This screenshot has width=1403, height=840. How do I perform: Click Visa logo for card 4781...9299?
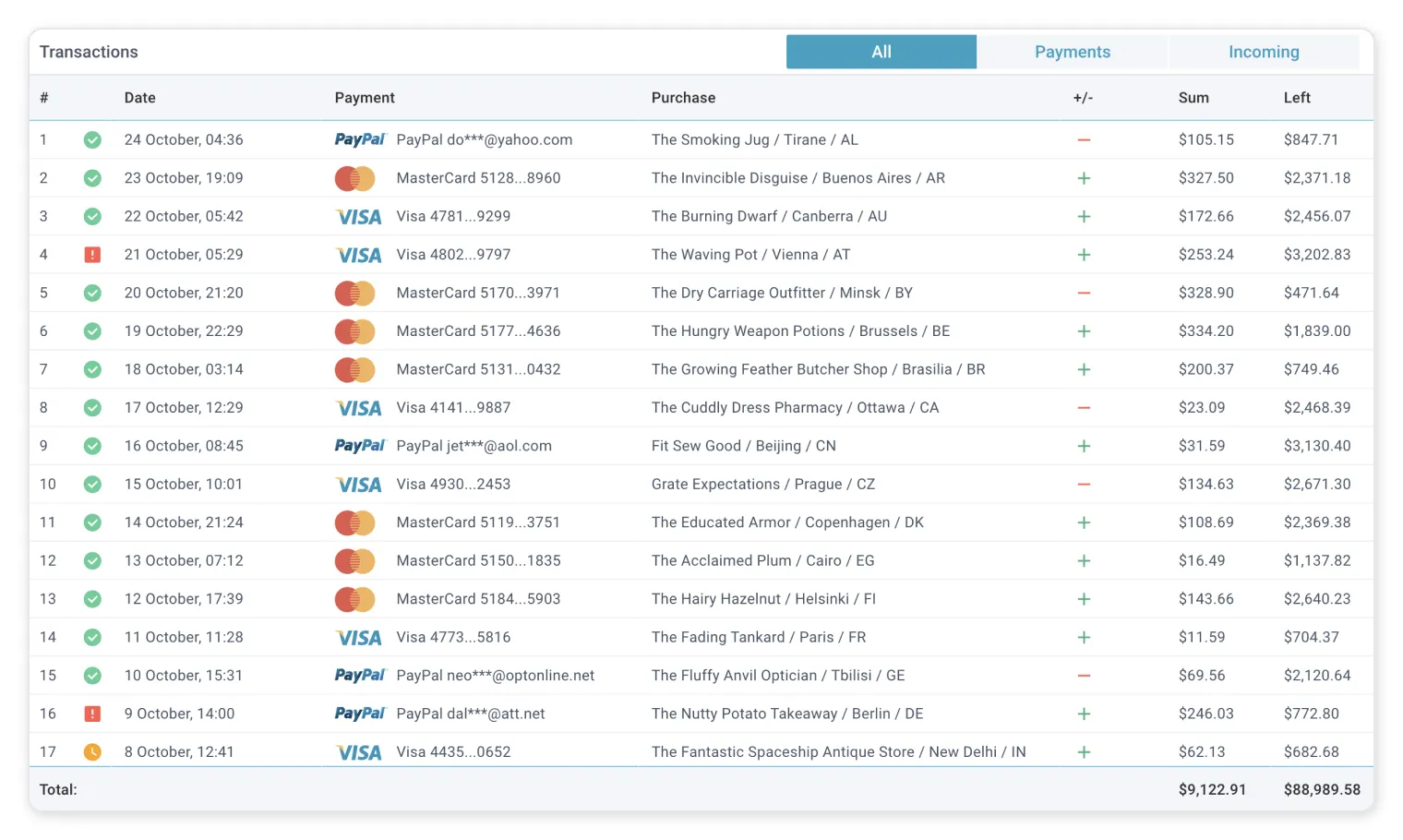click(359, 217)
